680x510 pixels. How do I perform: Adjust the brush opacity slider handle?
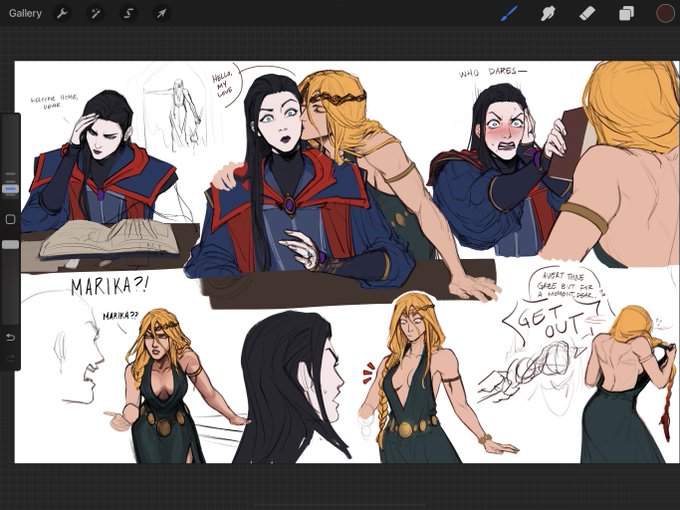click(10, 245)
